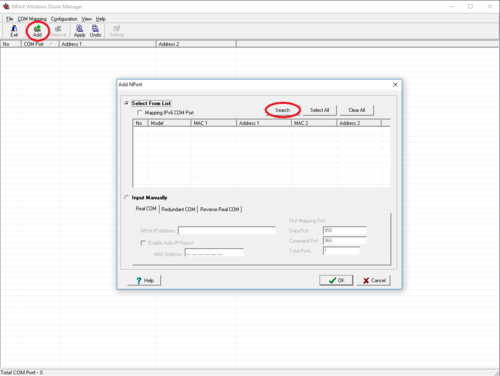The height and width of the screenshot is (376, 500).
Task: Sort by MAC 1 column header
Action: coord(214,123)
